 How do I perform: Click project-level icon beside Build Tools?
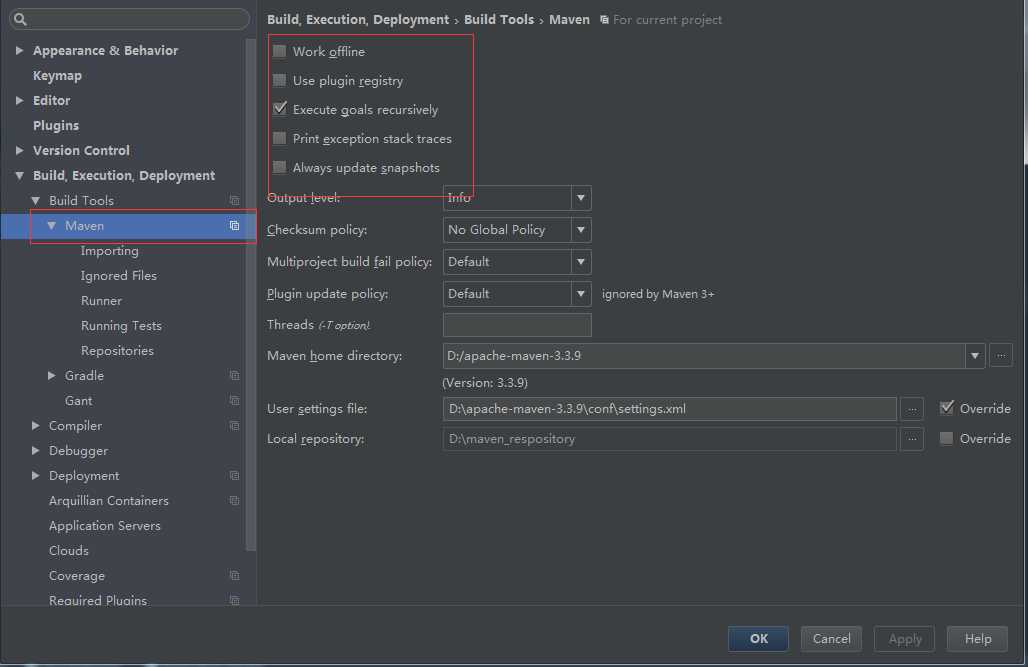(234, 201)
